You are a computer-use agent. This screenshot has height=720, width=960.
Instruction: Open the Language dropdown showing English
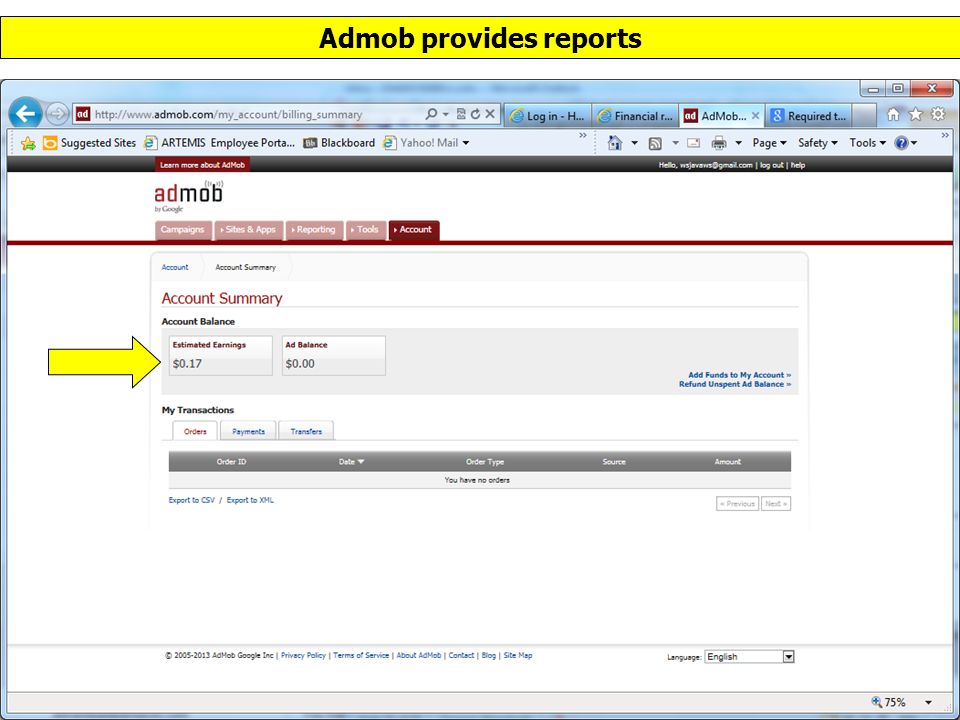pos(749,656)
